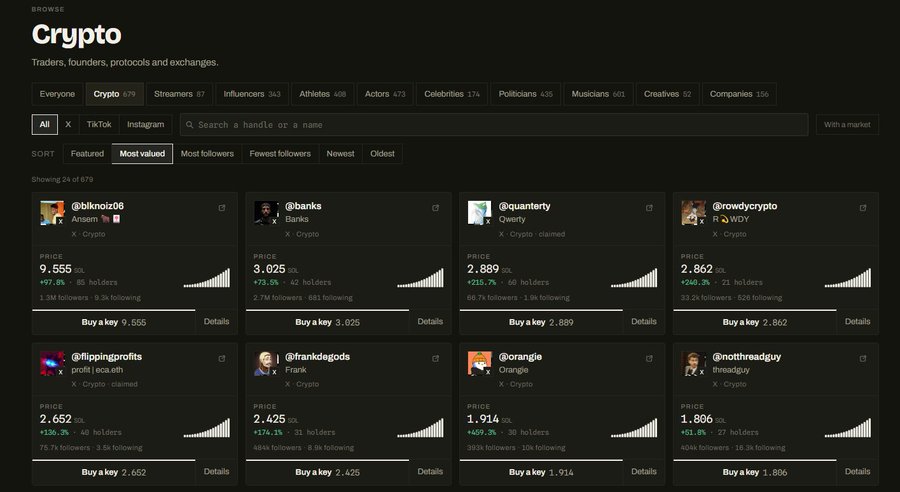The image size is (900, 492).
Task: Click @orangie profile avatar
Action: [x=479, y=363]
